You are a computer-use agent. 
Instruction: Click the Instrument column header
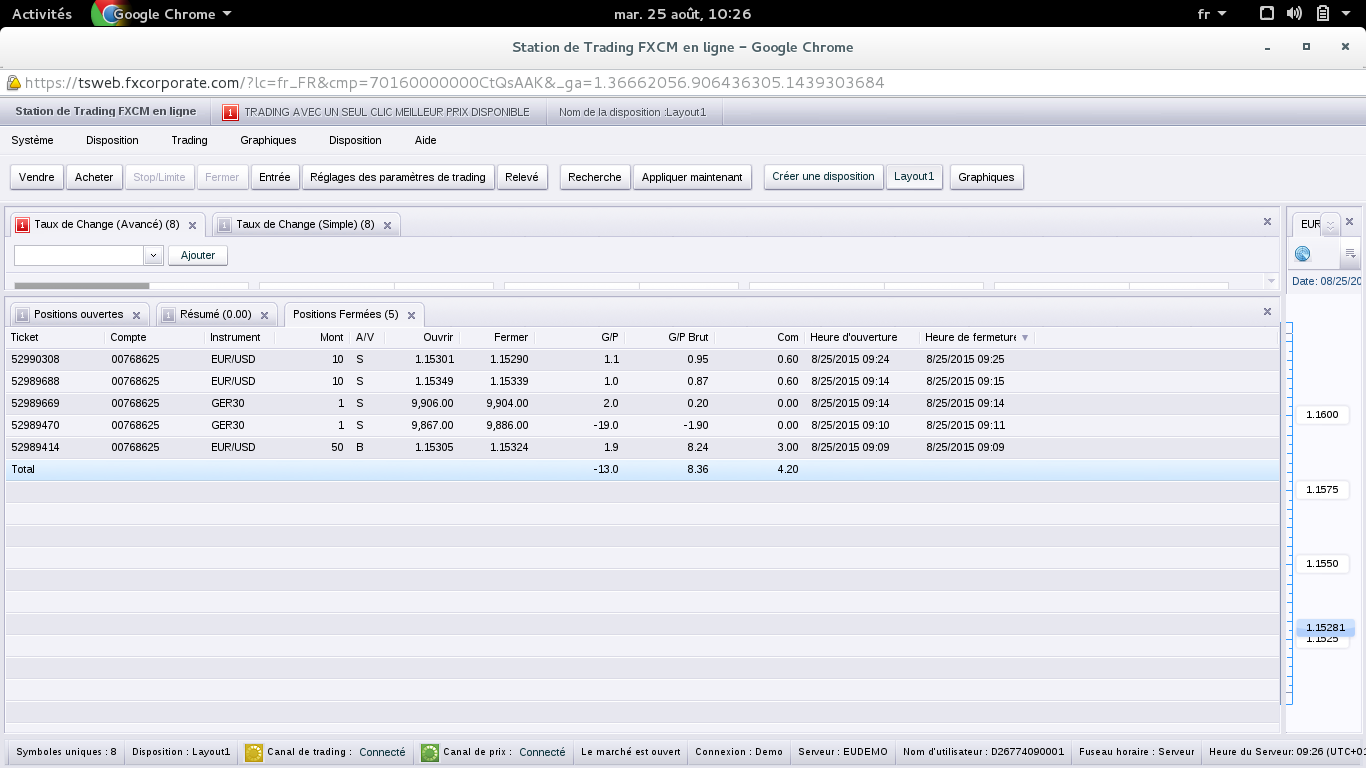point(236,338)
